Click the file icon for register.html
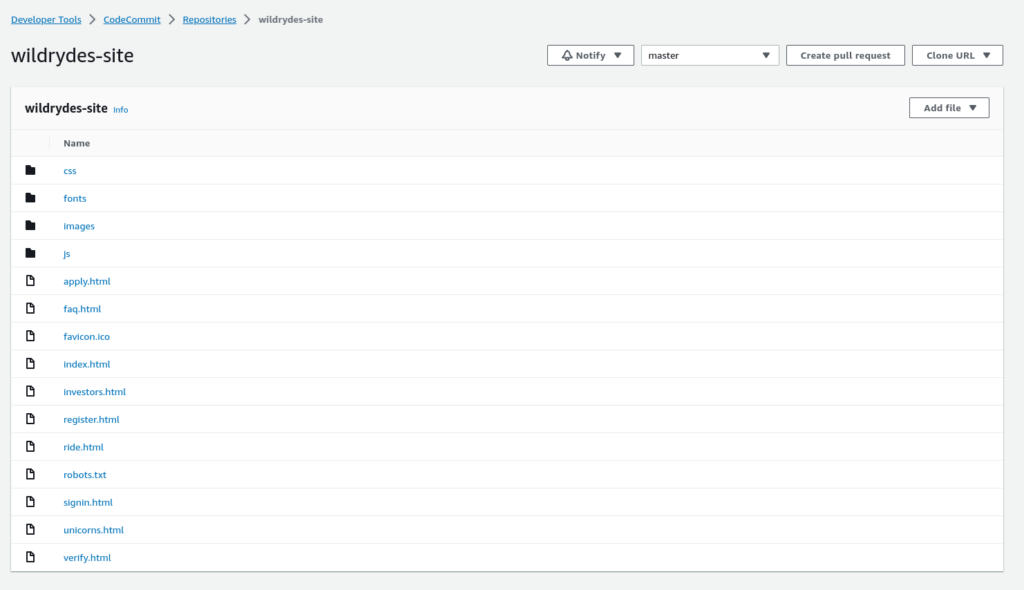 (x=30, y=419)
